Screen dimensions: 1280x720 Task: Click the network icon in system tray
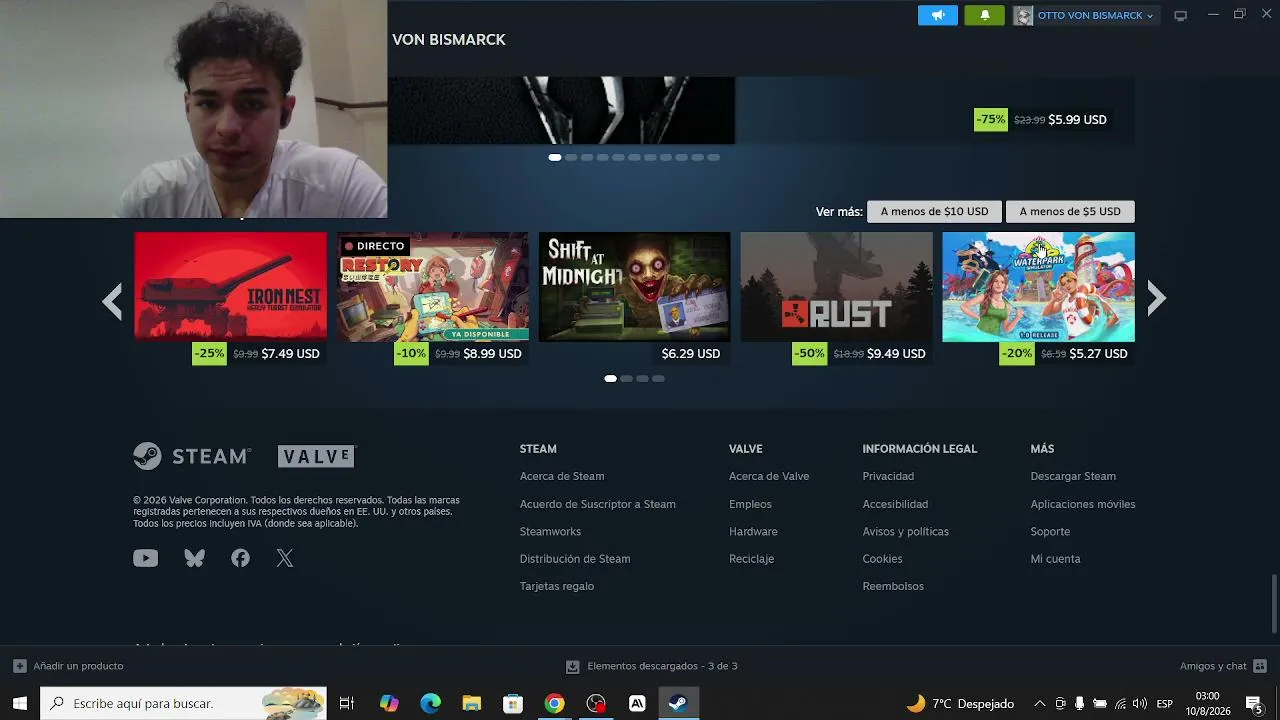[1120, 704]
